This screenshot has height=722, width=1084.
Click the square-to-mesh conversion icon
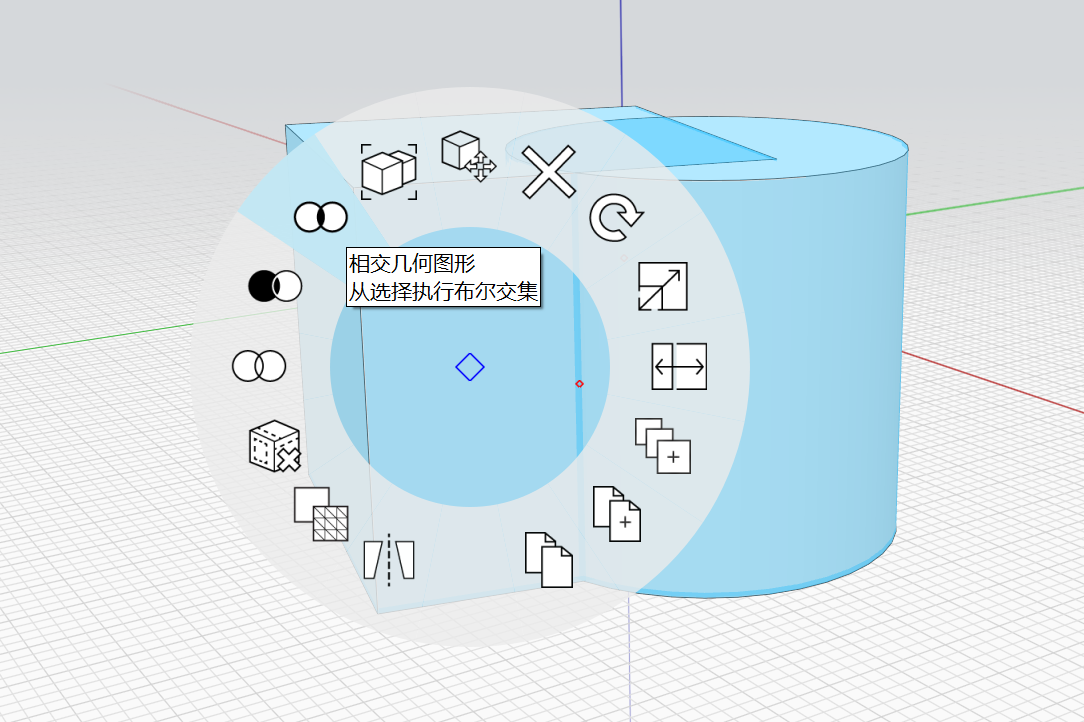point(321,514)
